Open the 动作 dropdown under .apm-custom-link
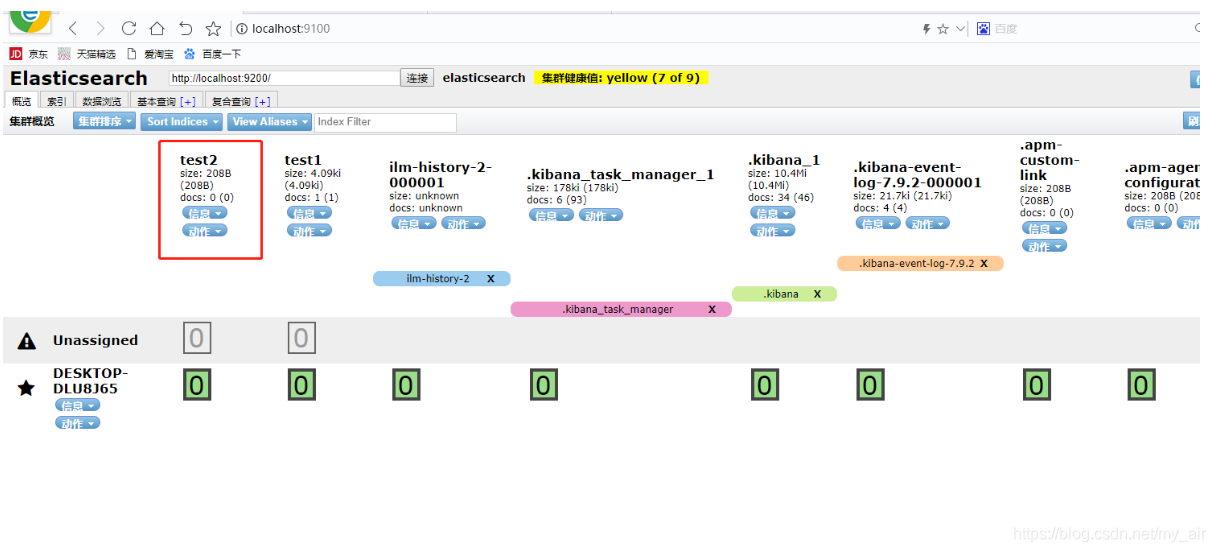Image resolution: width=1216 pixels, height=552 pixels. [x=1044, y=246]
